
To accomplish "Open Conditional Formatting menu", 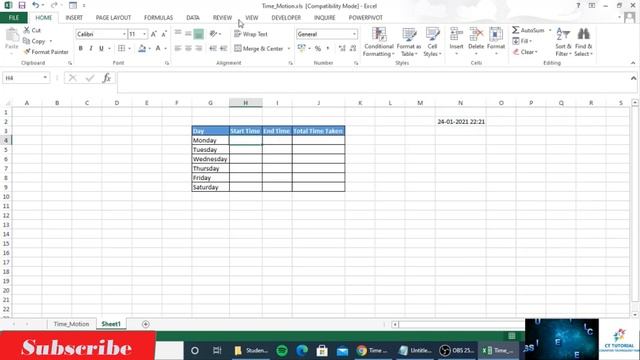I will pos(379,42).
